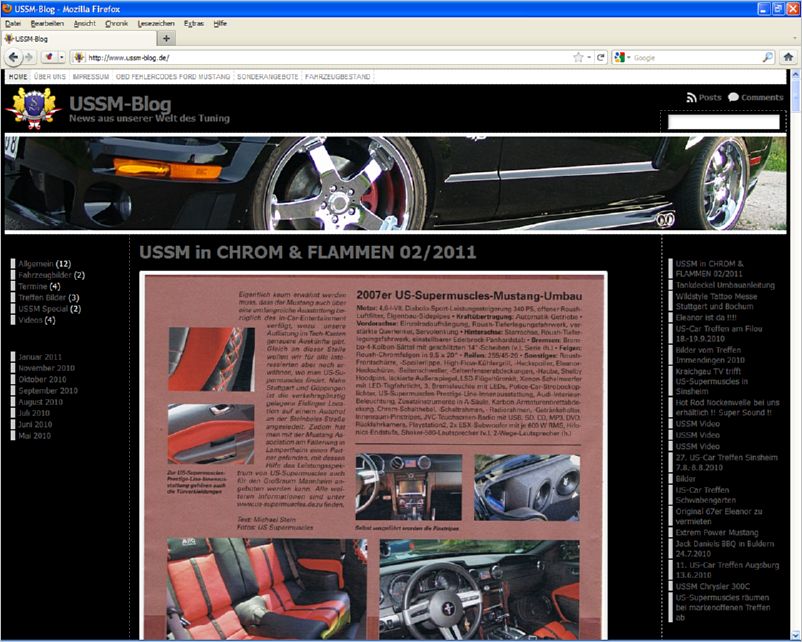The width and height of the screenshot is (802, 642).
Task: Open recent post US-Car Treffen am Filou
Action: point(719,334)
